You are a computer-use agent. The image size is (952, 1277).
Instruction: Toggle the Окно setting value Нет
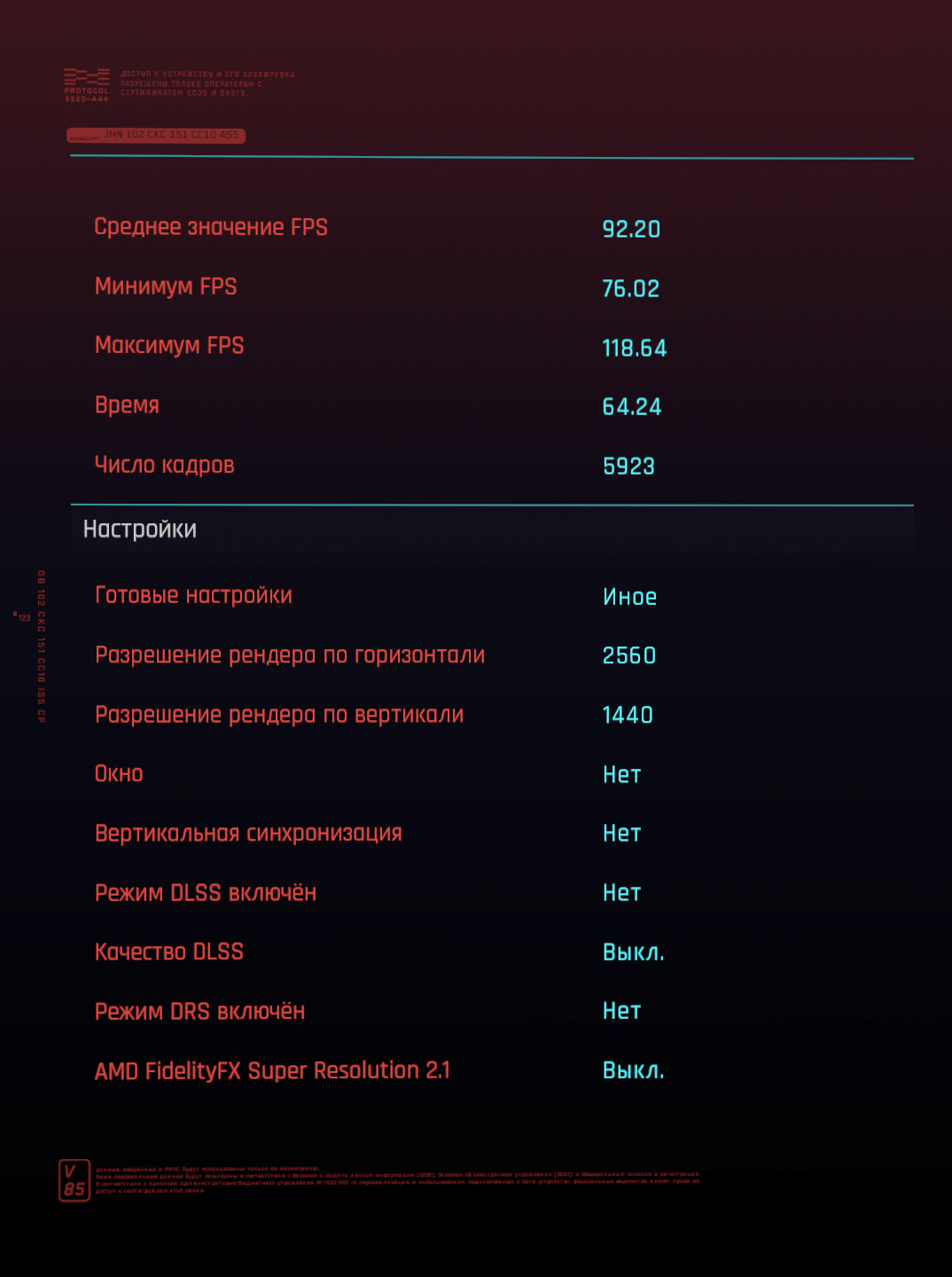(x=621, y=775)
